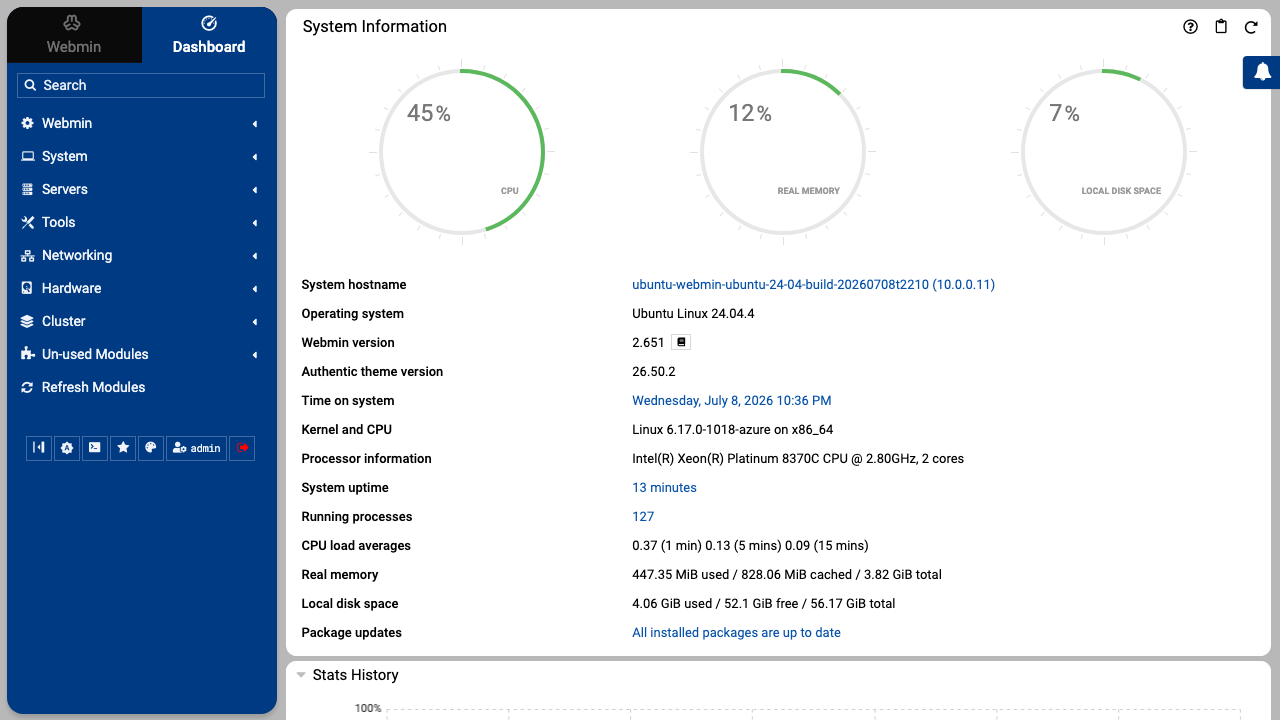
Task: Select the CPU load averages values
Action: pyautogui.click(x=750, y=546)
